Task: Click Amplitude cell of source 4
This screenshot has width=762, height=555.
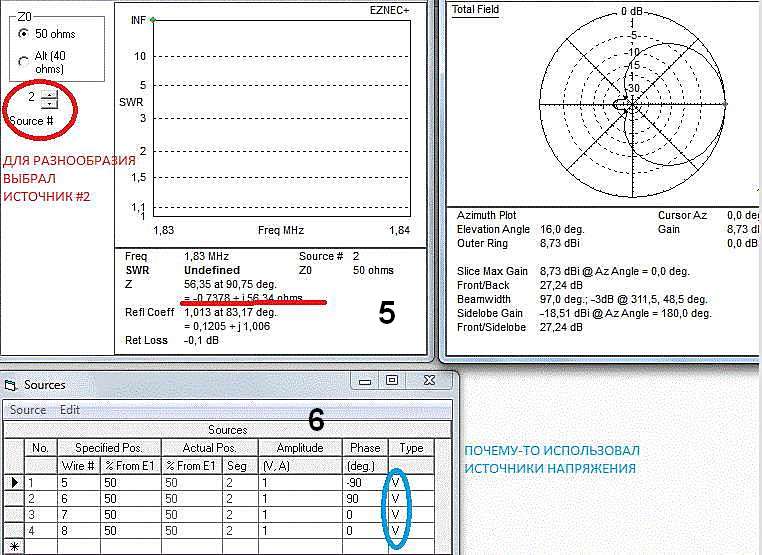Action: pos(300,531)
